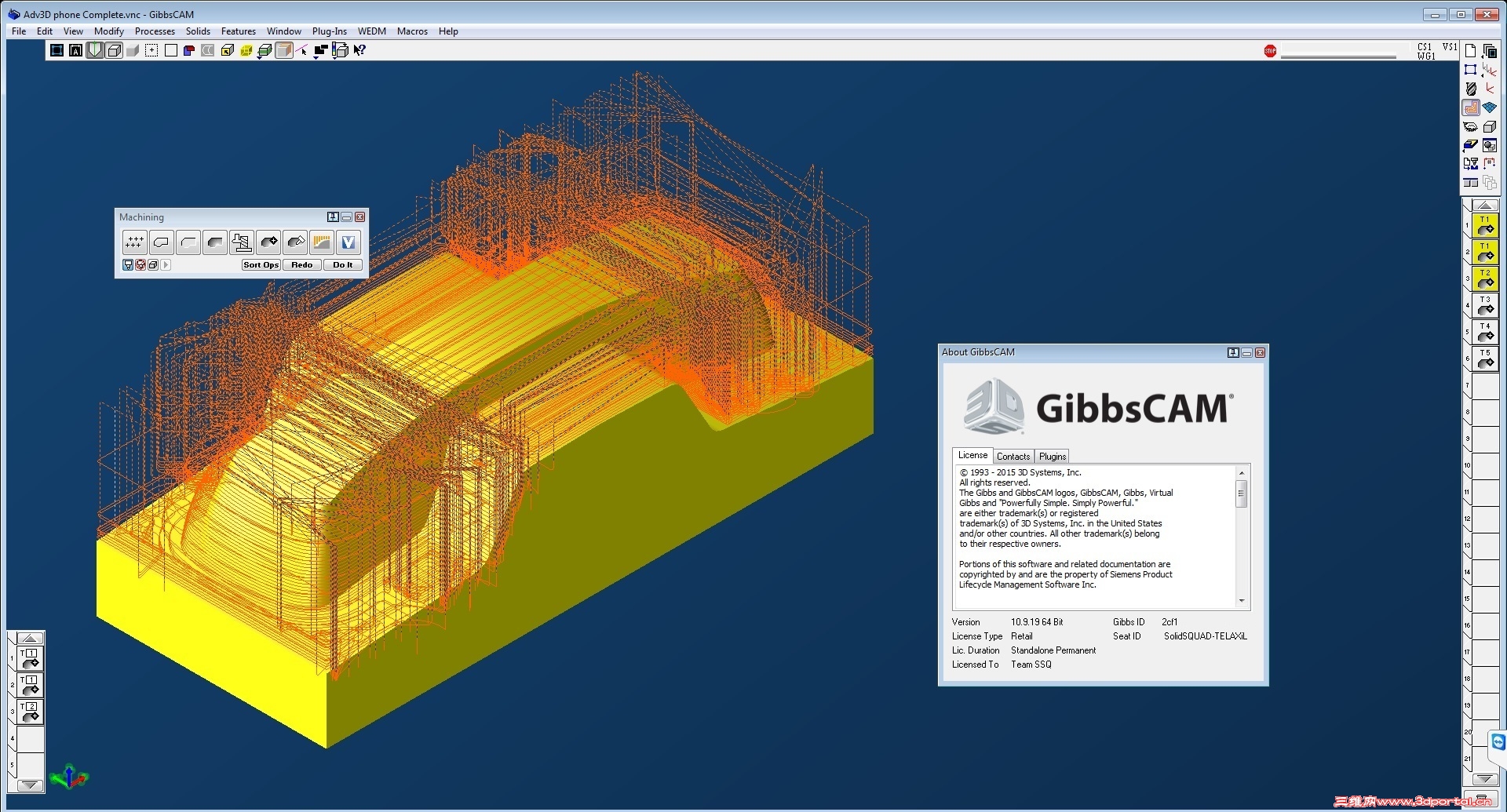Click the sphere and cube rendering icon
1507x812 pixels.
point(1490,145)
